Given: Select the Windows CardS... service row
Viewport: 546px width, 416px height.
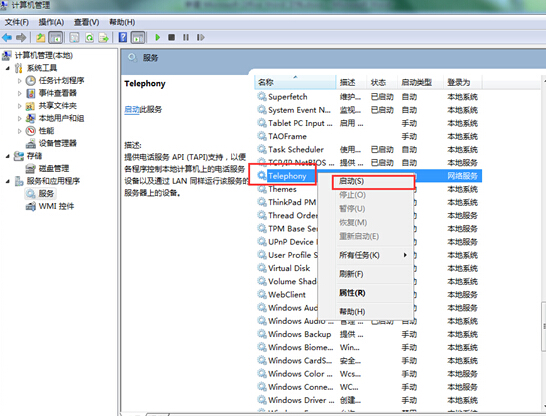Looking at the screenshot, I should (369, 361).
